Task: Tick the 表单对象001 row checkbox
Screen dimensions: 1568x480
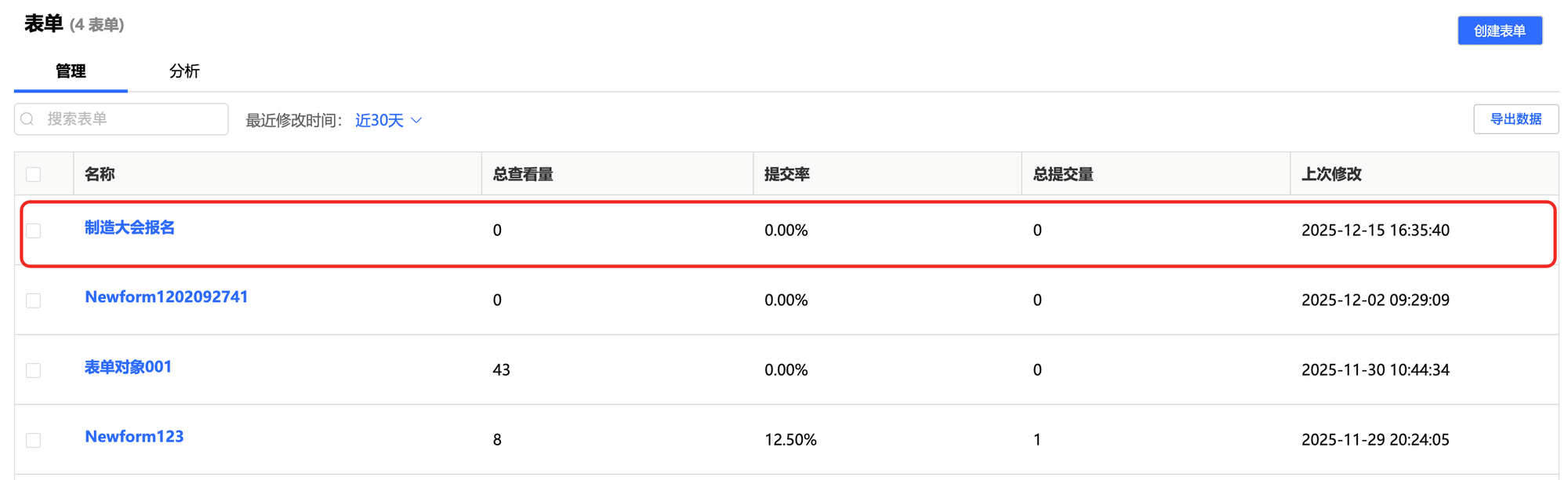Action: pyautogui.click(x=33, y=370)
